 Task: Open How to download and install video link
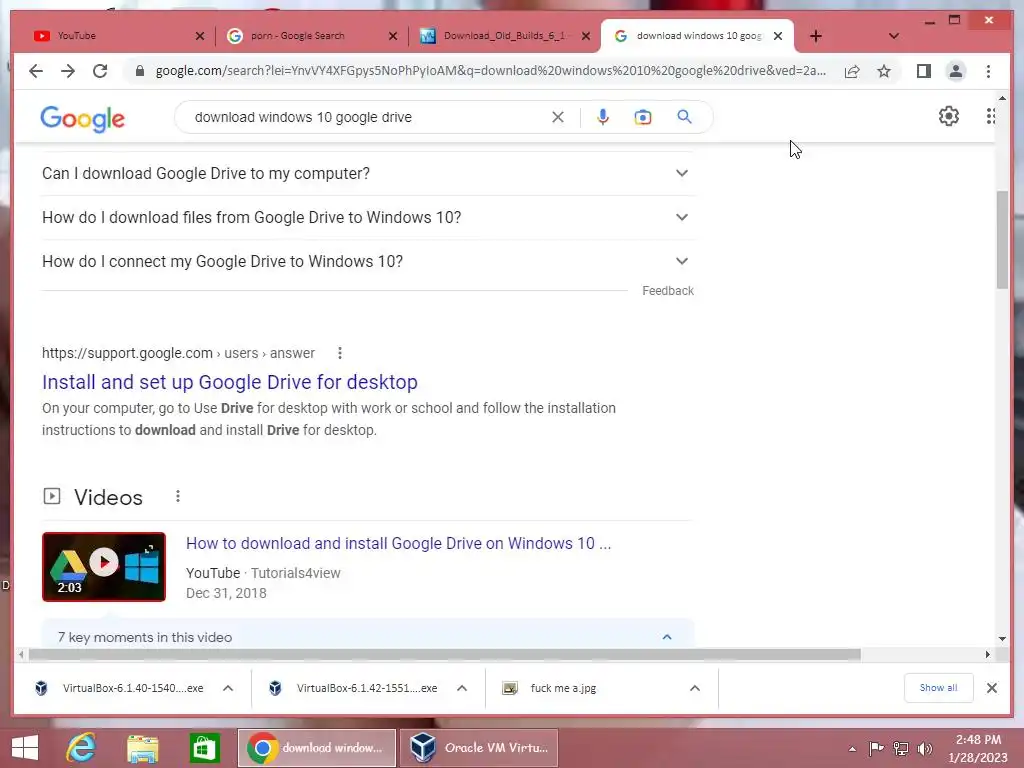point(398,543)
